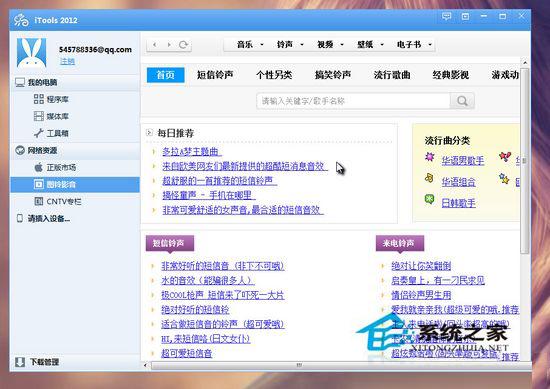Open HI,来短信咯 (日文女仆) link

coord(206,339)
